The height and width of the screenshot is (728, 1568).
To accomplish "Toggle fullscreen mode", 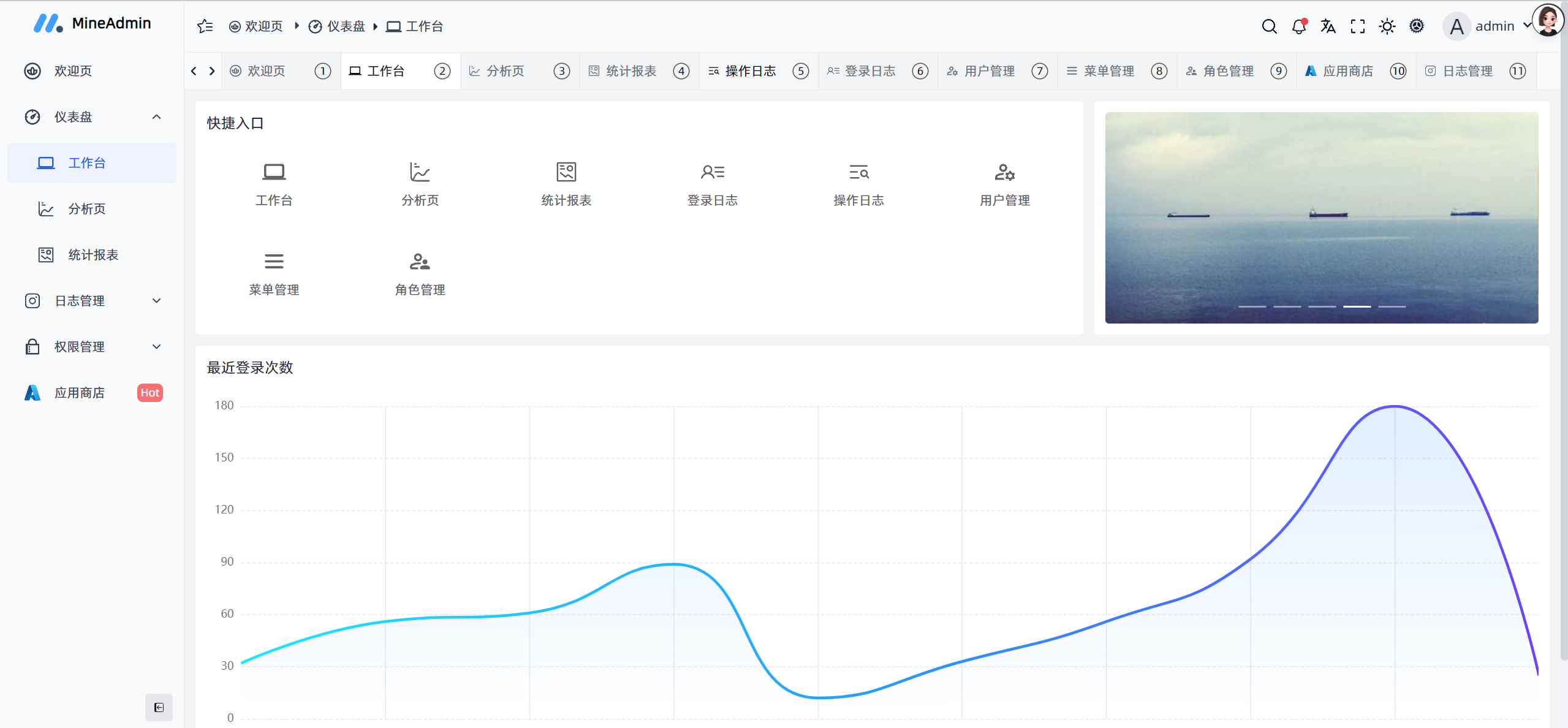I will point(1357,26).
